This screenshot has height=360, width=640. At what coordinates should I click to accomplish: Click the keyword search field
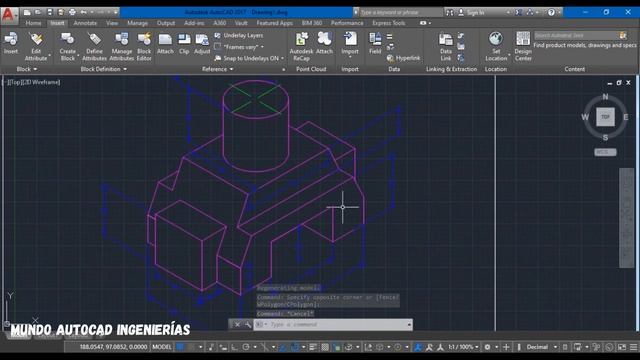(401, 12)
